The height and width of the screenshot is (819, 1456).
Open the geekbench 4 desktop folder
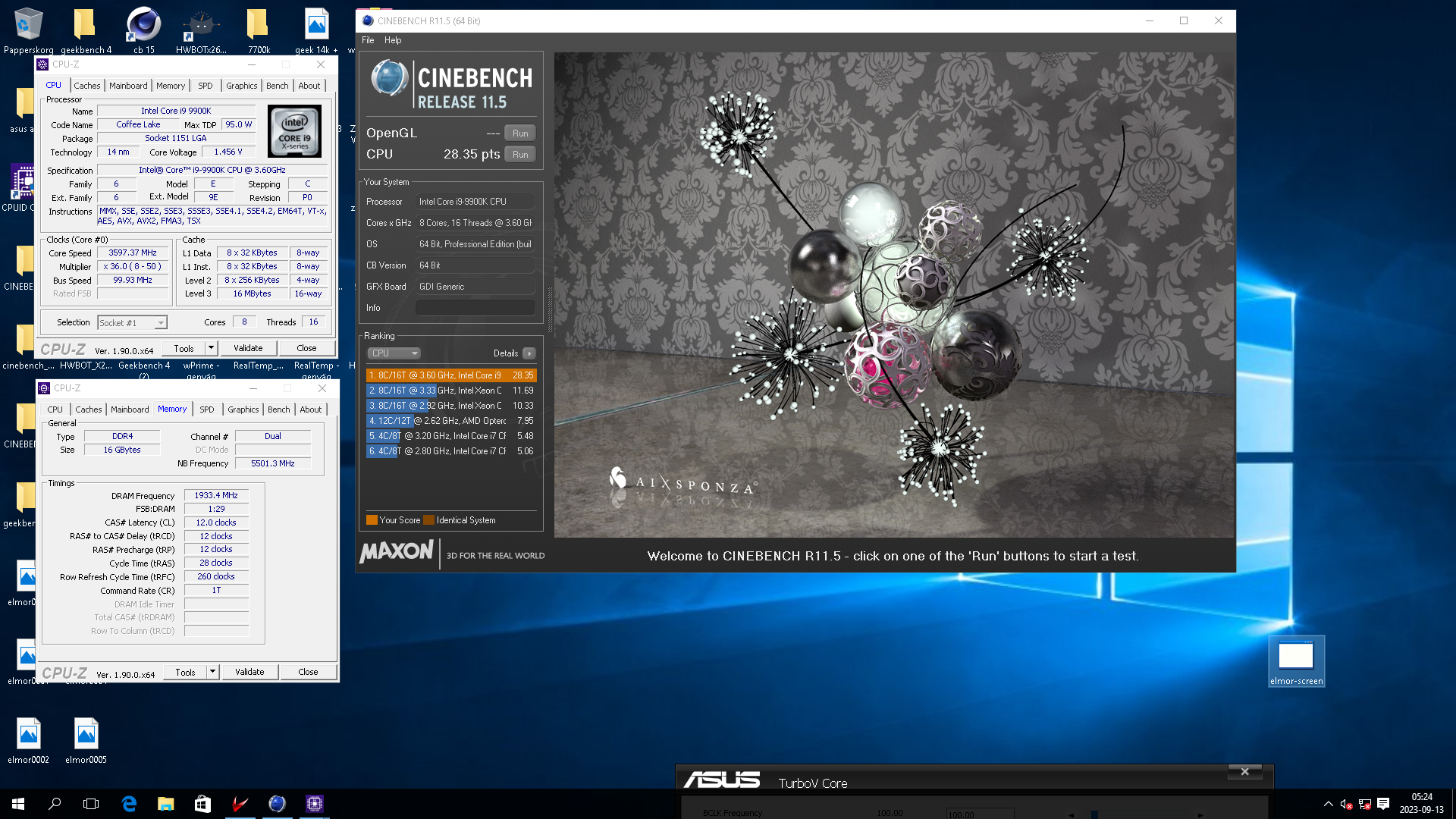pyautogui.click(x=86, y=30)
